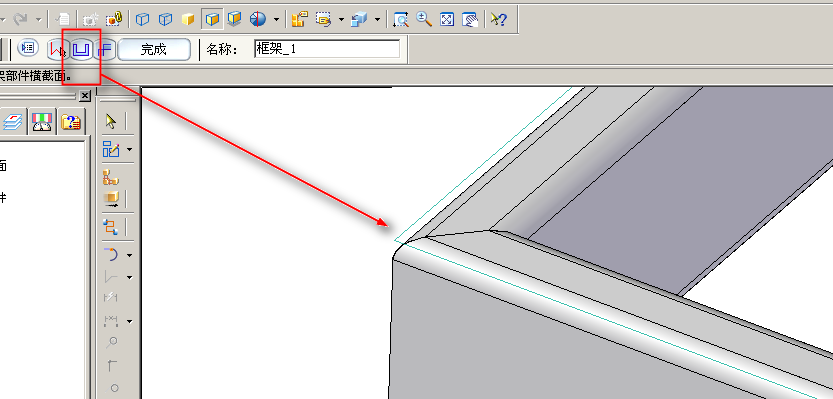Select the solid yellow shaded cube icon
Screen dimensions: 833x399
[188, 20]
